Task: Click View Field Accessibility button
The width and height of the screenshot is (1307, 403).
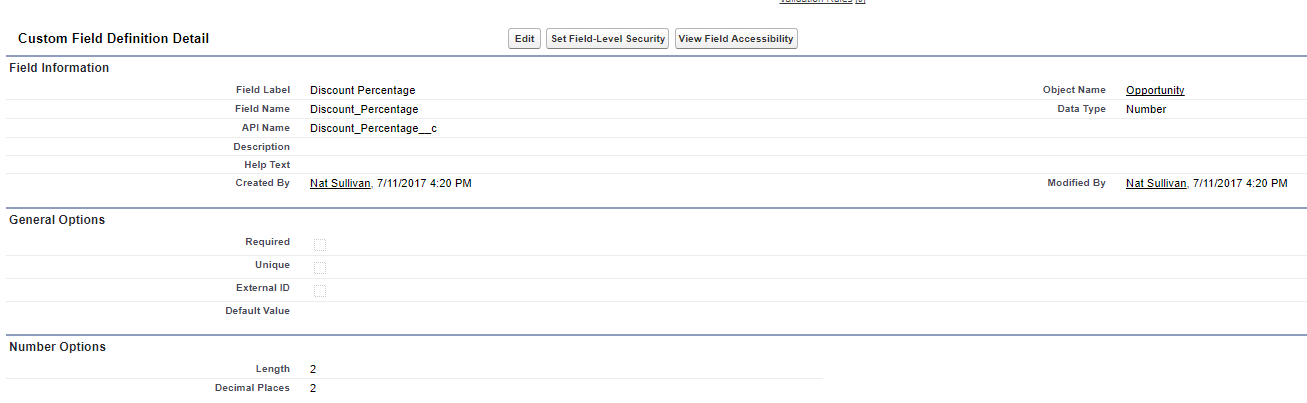Action: (736, 39)
